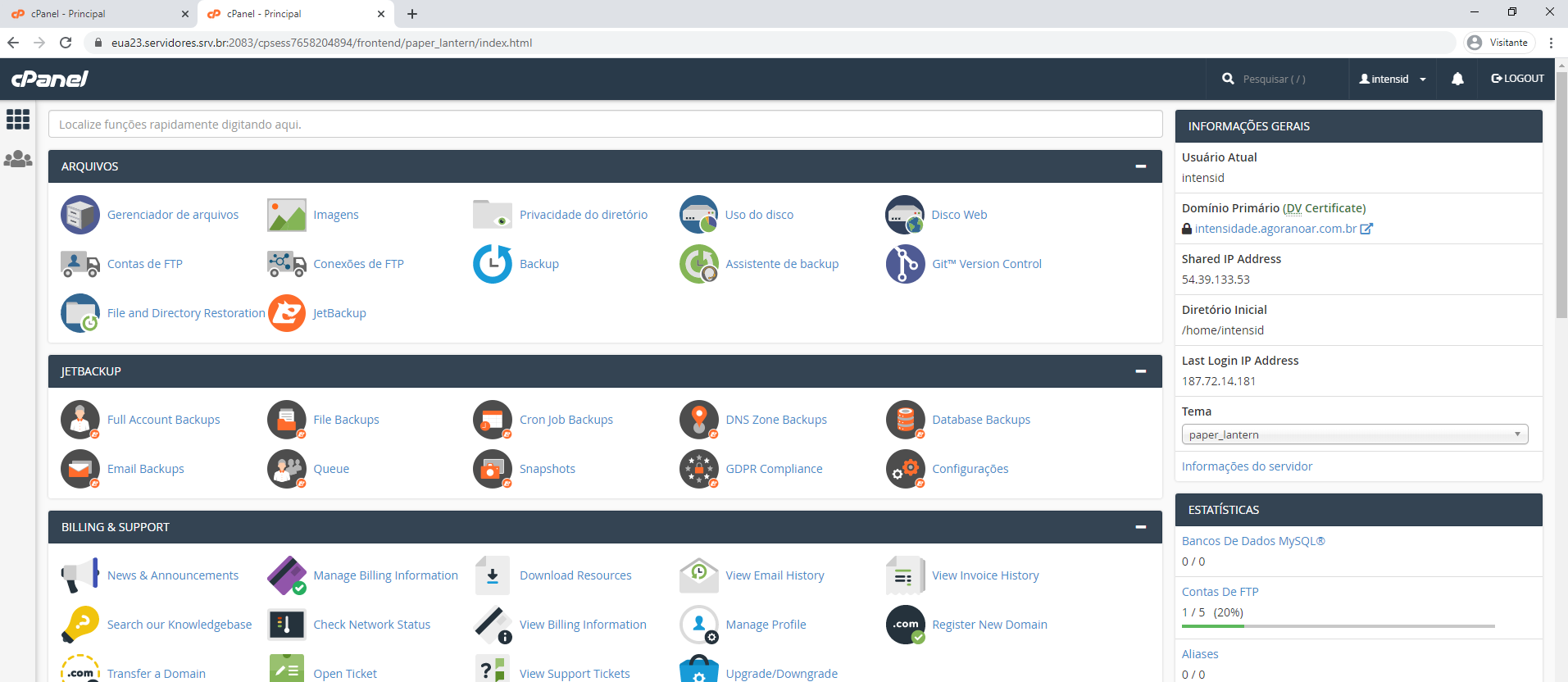Open File and Directory Restoration icon
1568x682 pixels.
click(x=80, y=313)
